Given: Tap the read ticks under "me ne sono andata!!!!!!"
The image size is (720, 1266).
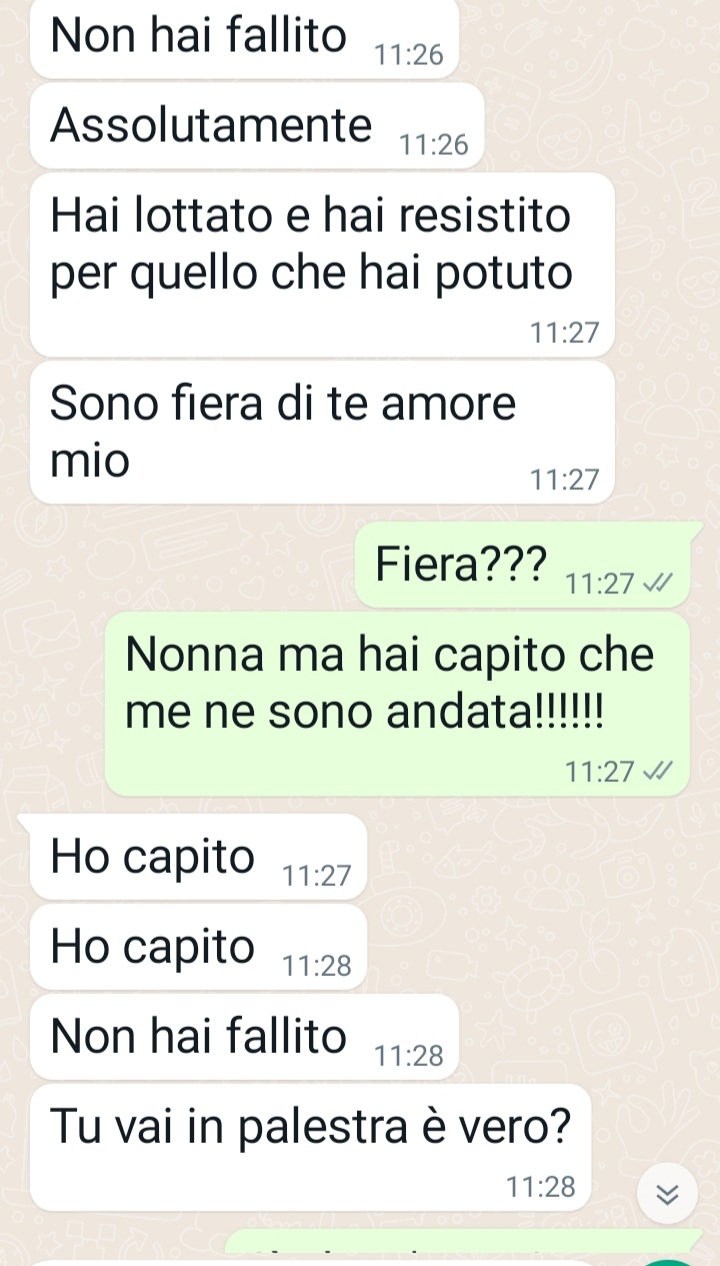Looking at the screenshot, I should click(659, 771).
